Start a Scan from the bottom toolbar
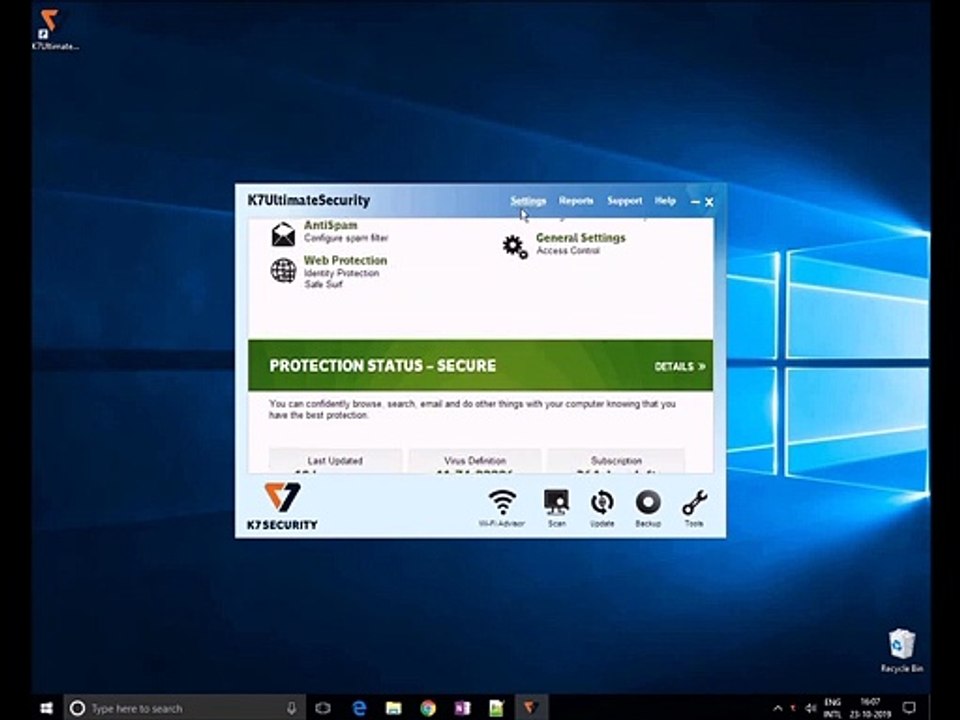This screenshot has width=960, height=720. point(557,508)
